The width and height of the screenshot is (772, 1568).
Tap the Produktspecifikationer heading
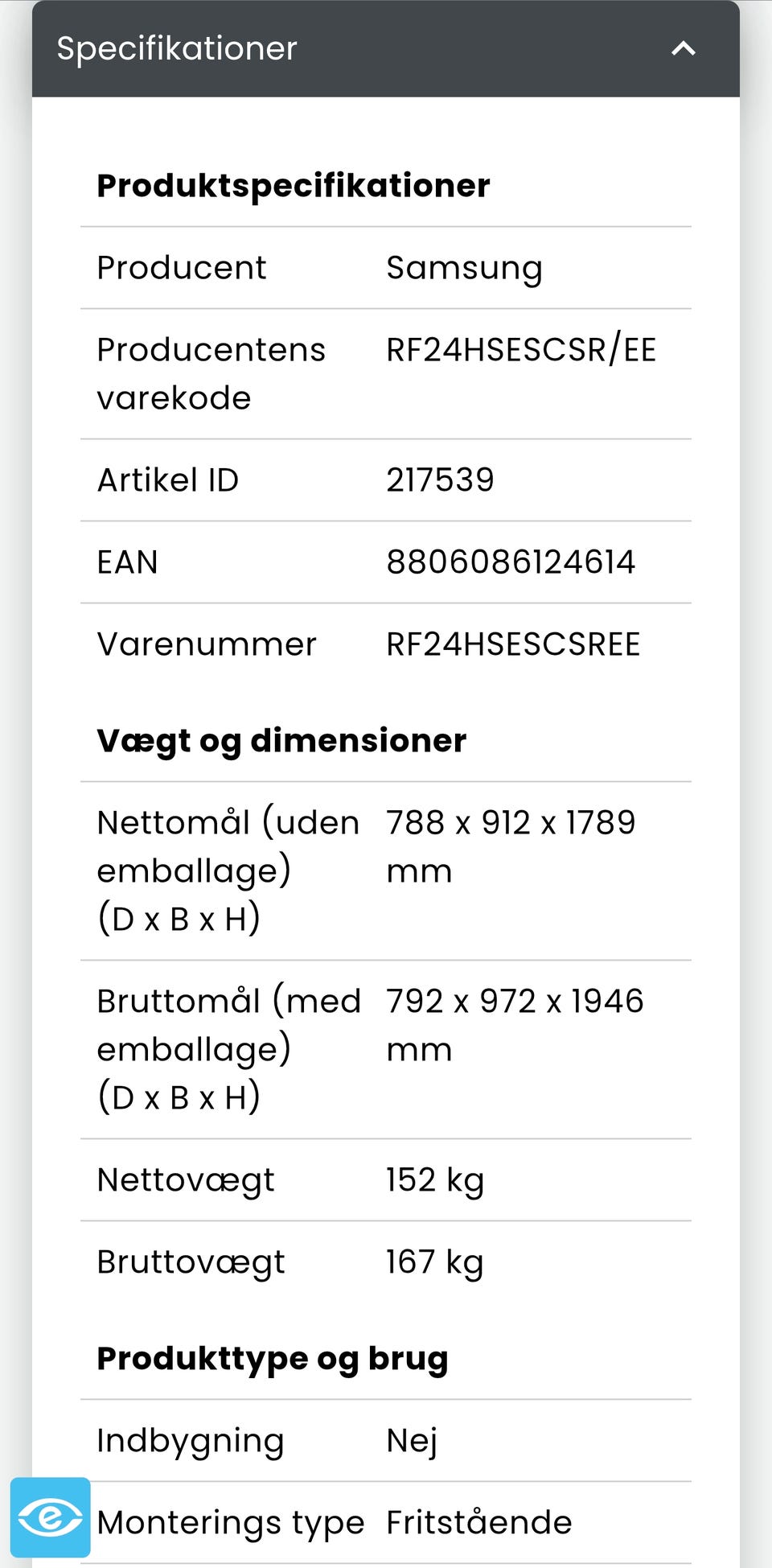pos(294,187)
